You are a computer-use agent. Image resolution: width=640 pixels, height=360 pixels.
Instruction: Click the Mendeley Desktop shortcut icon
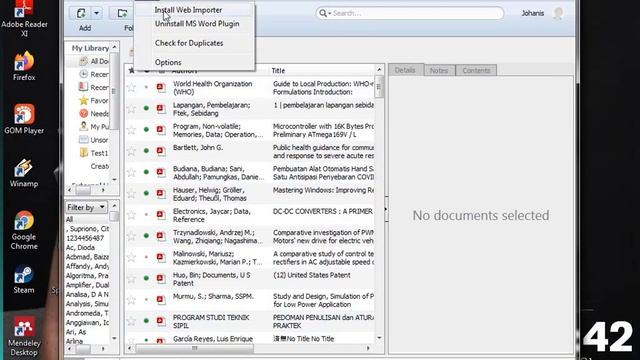[x=24, y=328]
